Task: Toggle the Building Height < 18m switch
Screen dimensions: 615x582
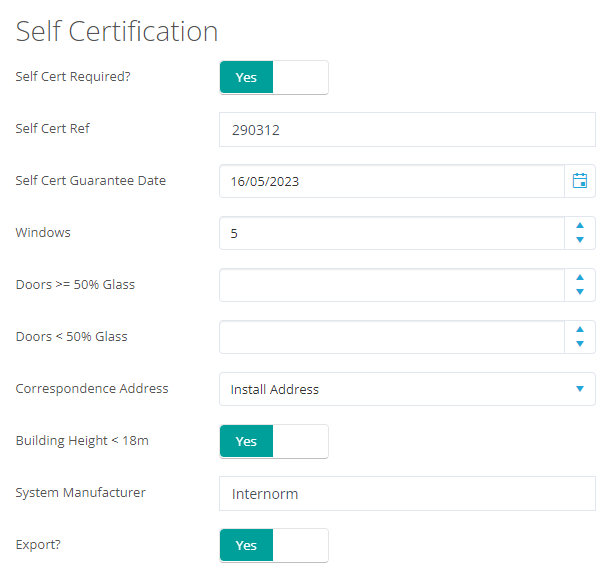Action: (x=274, y=441)
